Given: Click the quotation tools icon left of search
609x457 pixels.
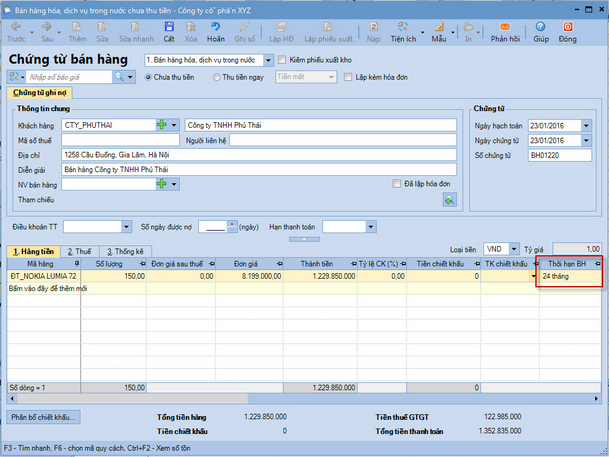Looking at the screenshot, I should click(14, 77).
